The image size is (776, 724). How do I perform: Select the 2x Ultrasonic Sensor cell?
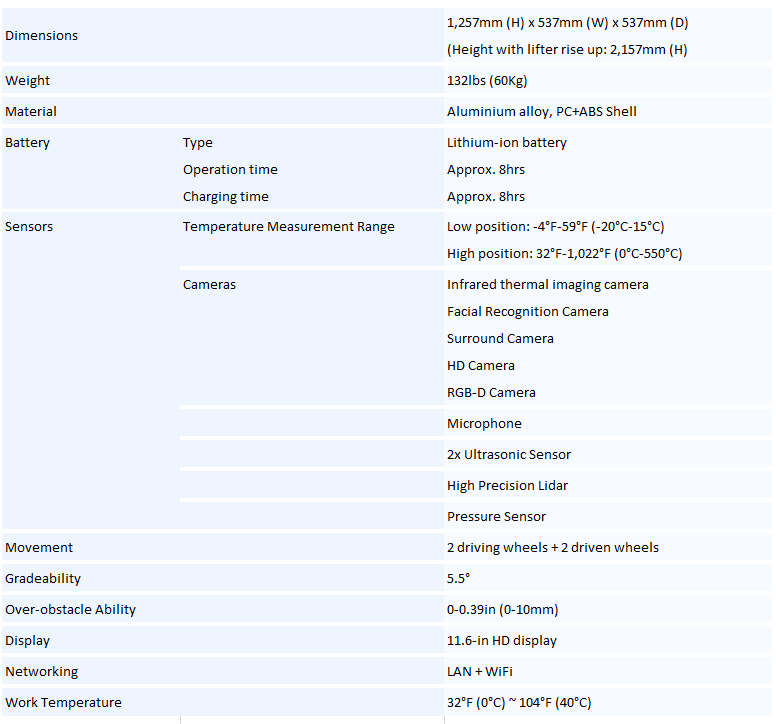(509, 455)
